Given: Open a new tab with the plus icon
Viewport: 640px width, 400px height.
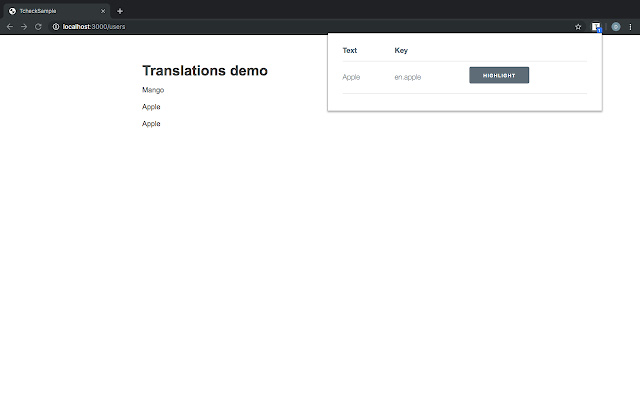Looking at the screenshot, I should coord(120,11).
